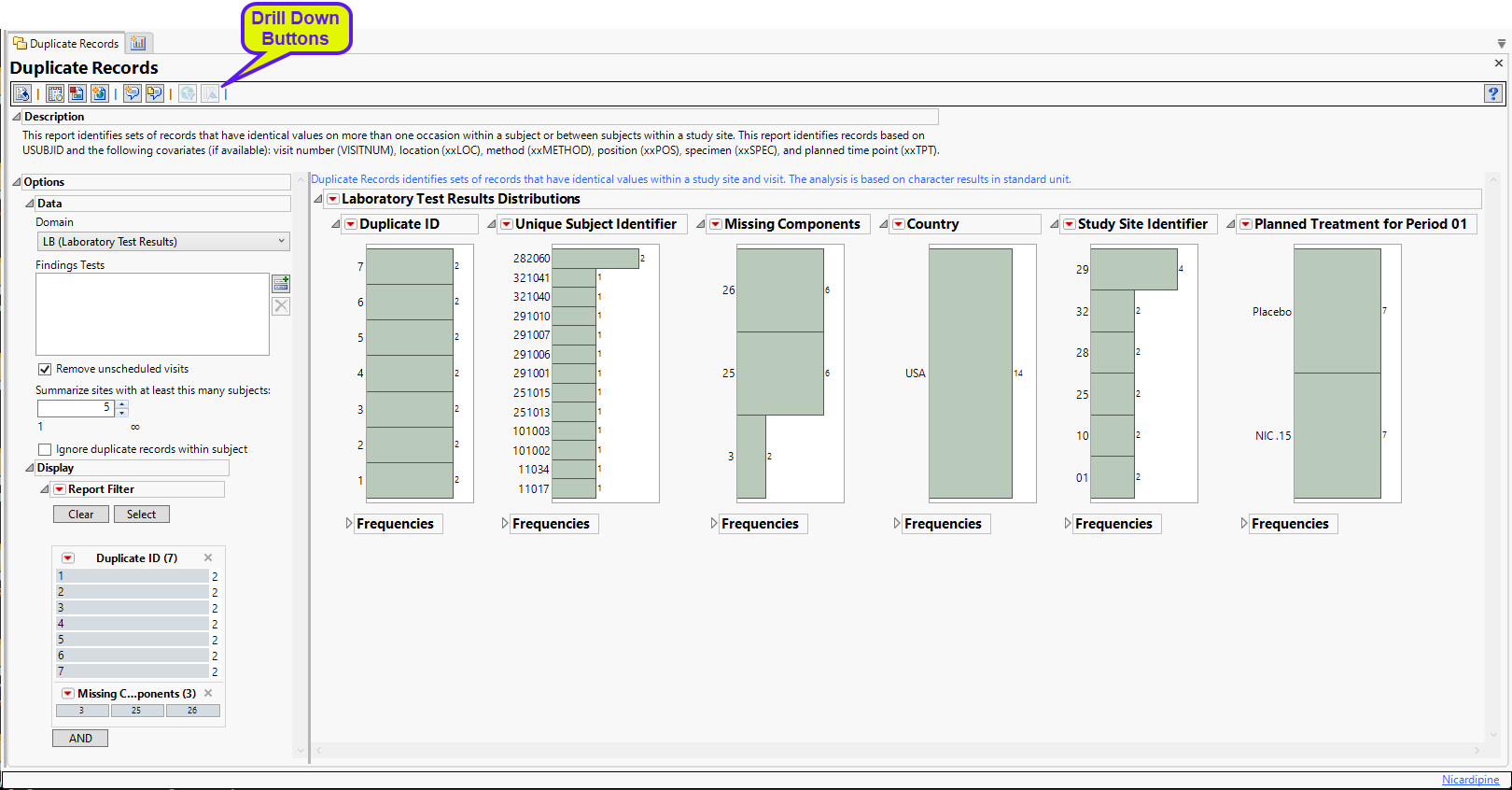Click the toolbar icon with red square on document
The height and width of the screenshot is (790, 1512).
77,93
